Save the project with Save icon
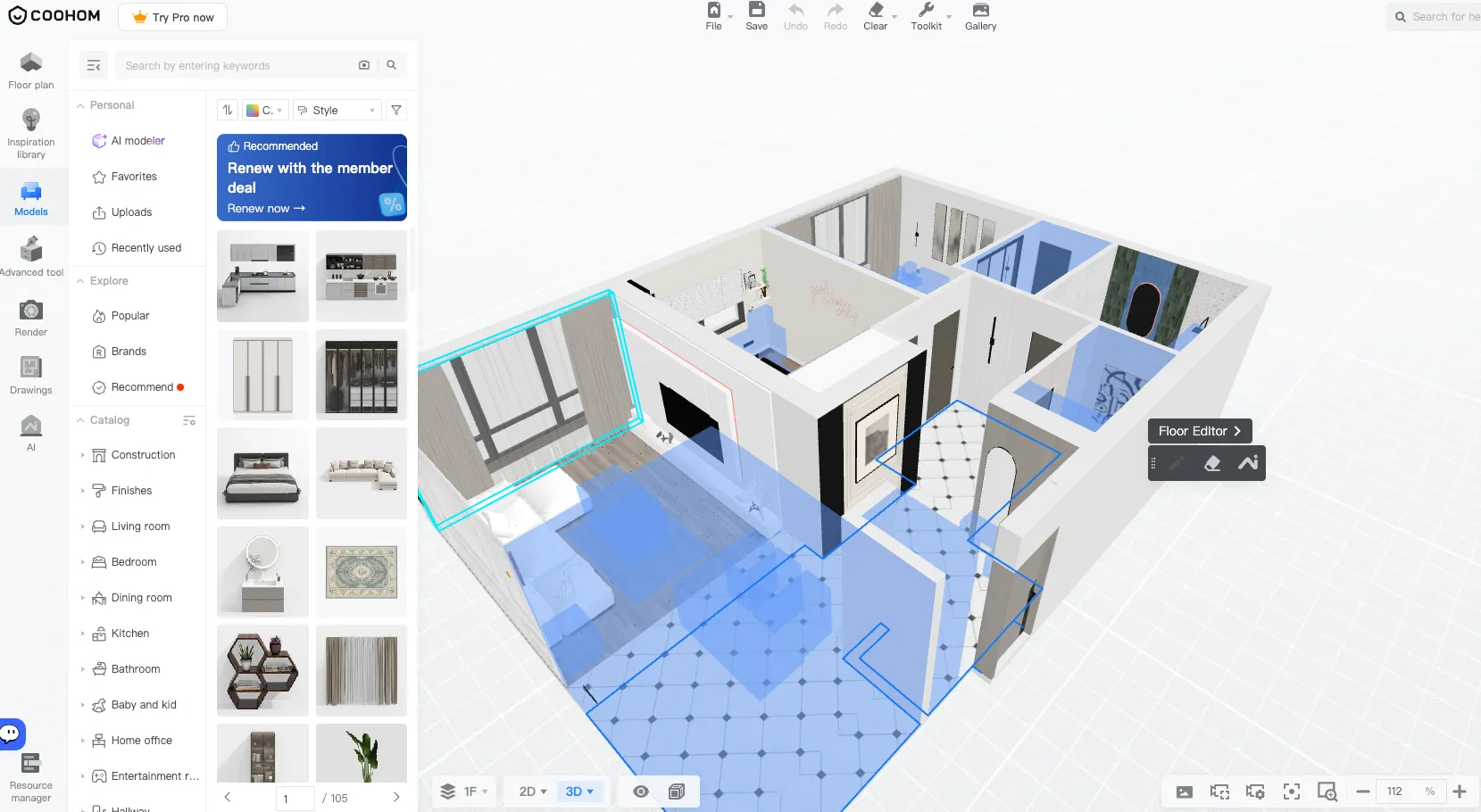This screenshot has width=1481, height=812. (757, 10)
